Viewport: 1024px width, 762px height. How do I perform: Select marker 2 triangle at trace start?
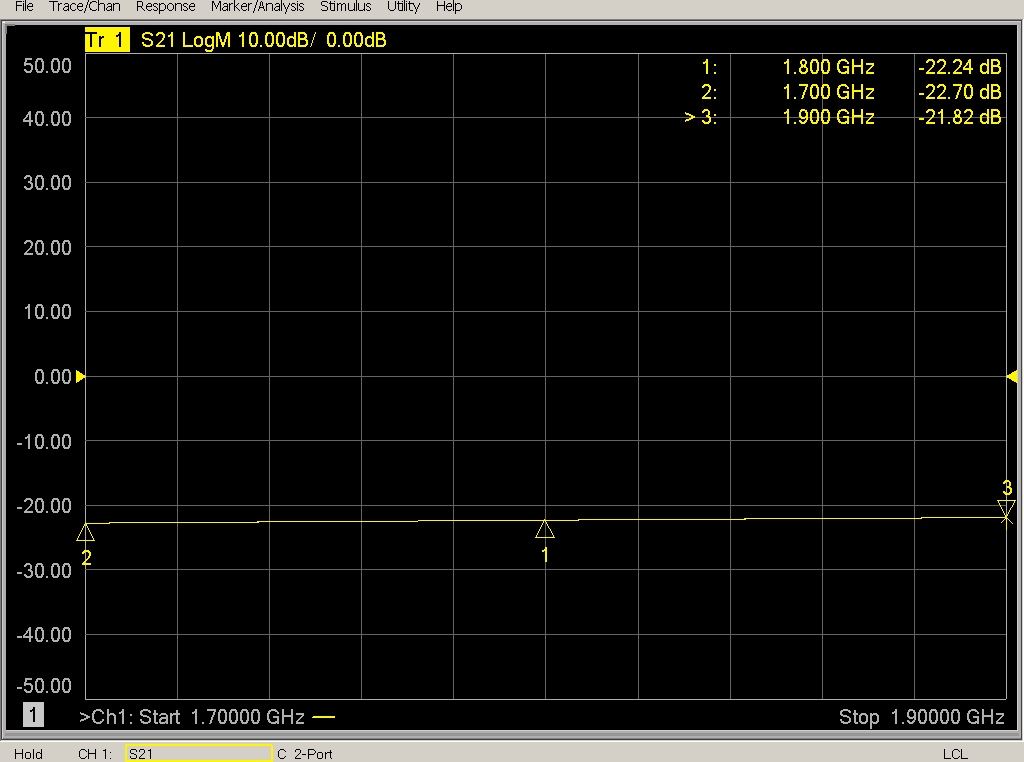[86, 532]
